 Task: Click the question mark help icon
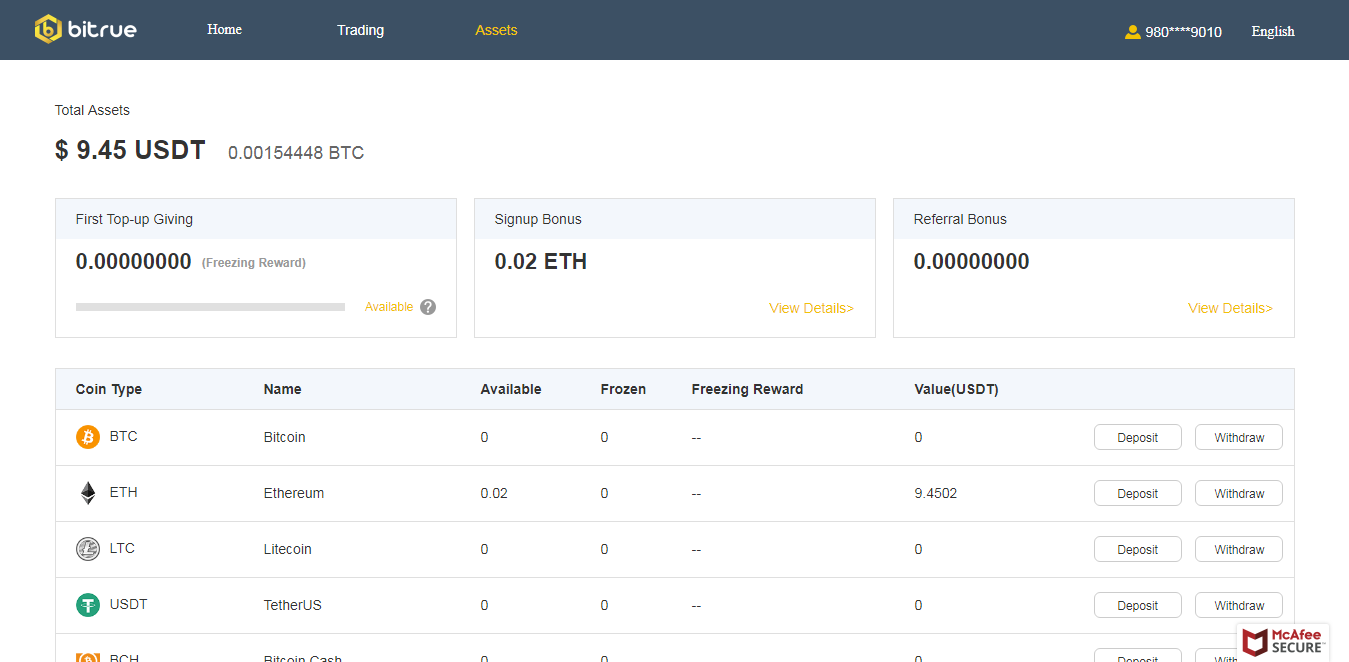(428, 307)
